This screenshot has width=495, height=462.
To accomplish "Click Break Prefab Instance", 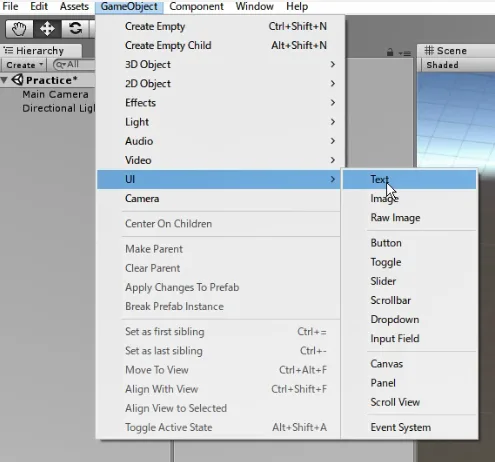I will [219, 307].
